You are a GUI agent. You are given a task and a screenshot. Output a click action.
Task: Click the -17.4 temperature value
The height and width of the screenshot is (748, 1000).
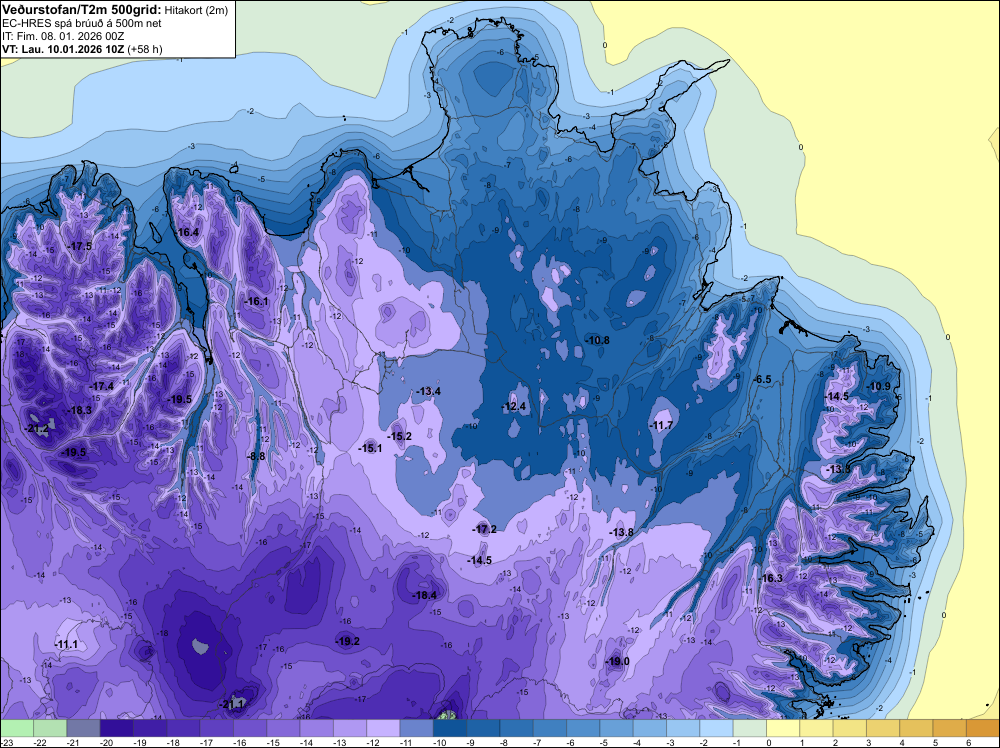(x=101, y=386)
